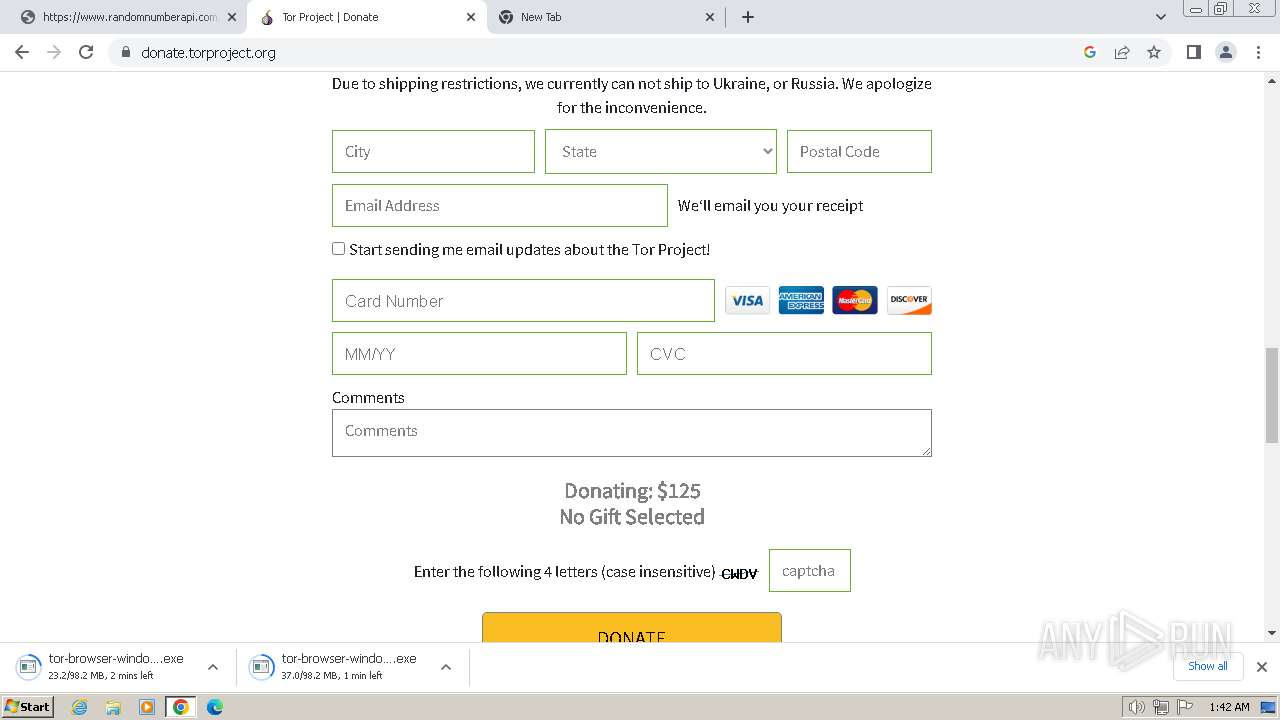Viewport: 1280px width, 720px height.
Task: Click the MasterCard logo
Action: click(855, 300)
